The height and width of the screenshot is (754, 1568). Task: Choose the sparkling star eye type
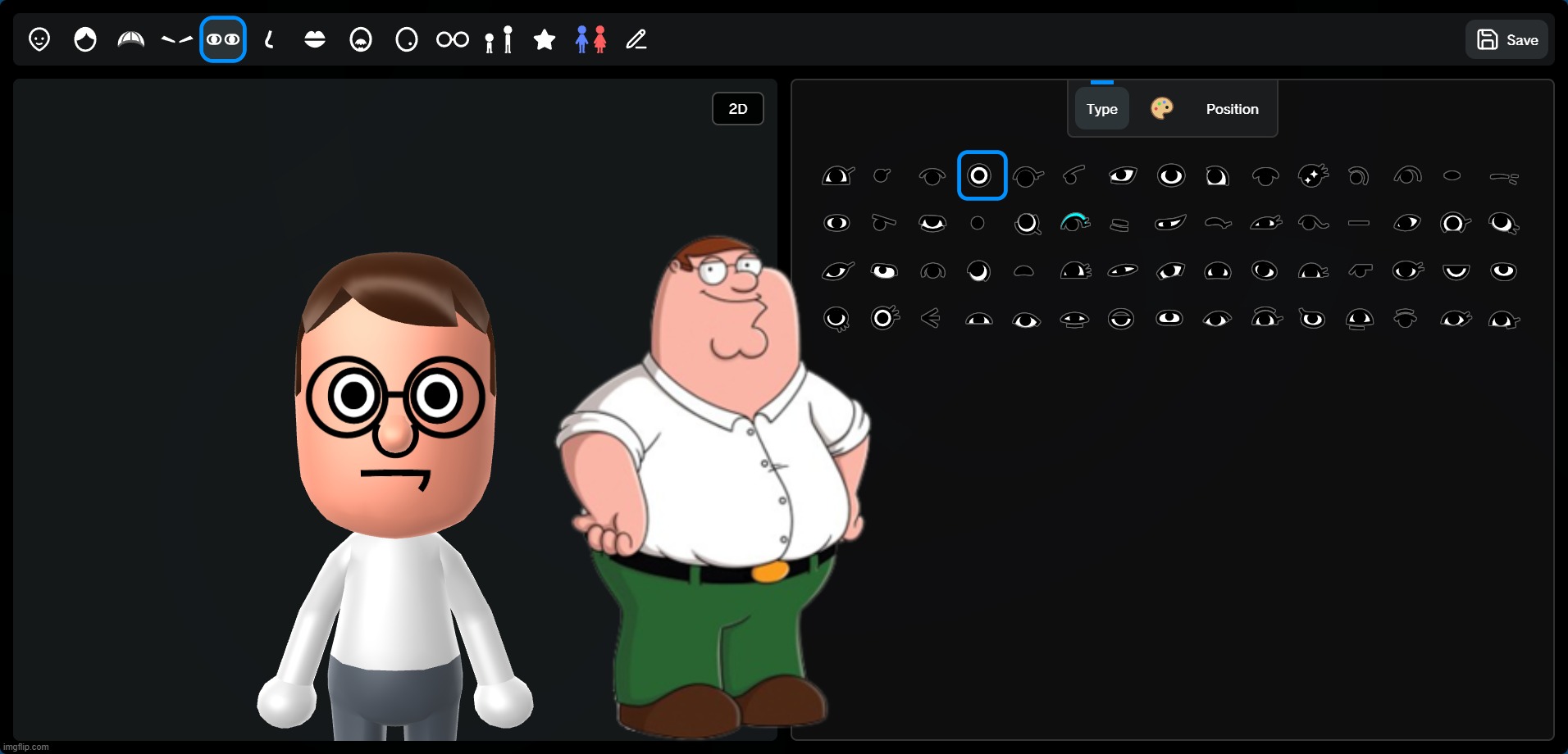[x=1312, y=175]
